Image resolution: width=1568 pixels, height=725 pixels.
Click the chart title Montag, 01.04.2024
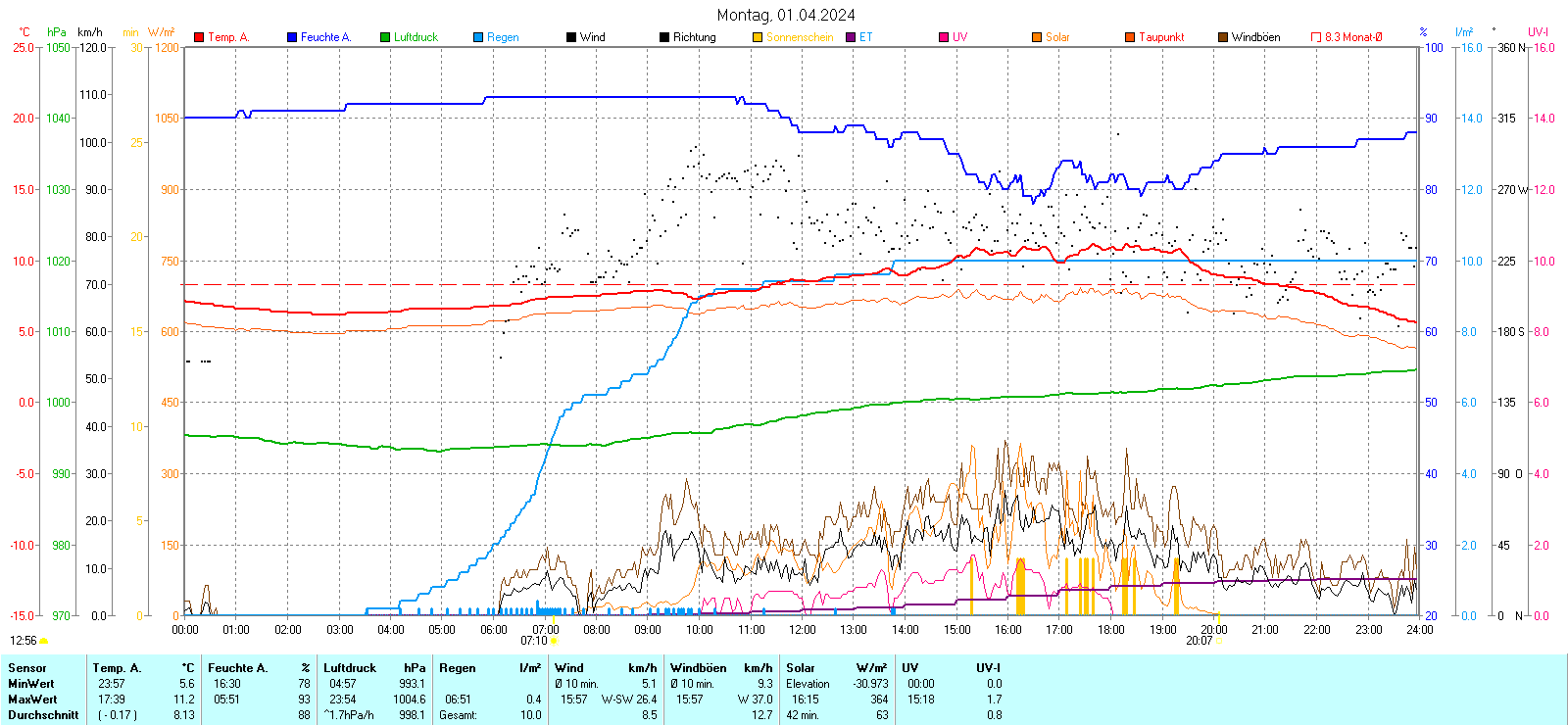pyautogui.click(x=785, y=15)
